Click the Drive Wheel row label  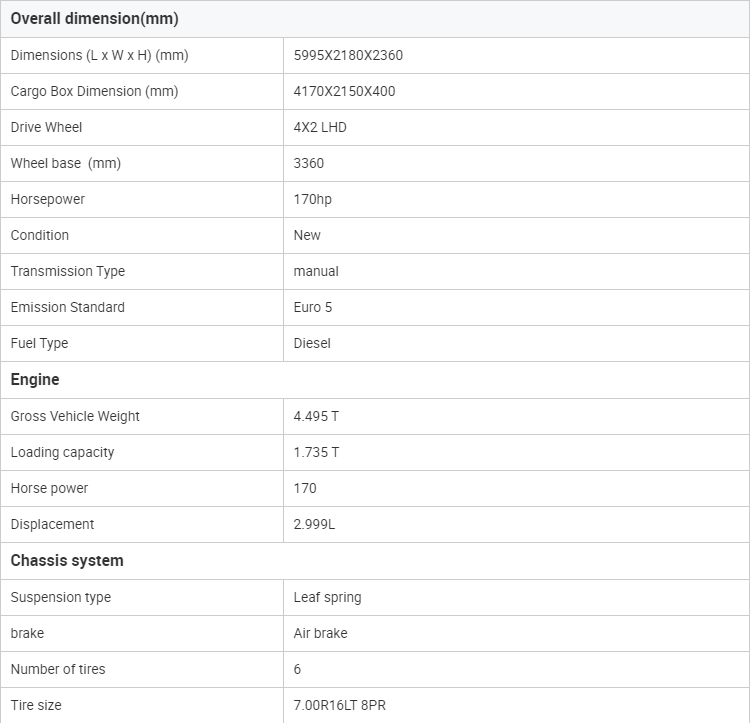coord(46,127)
